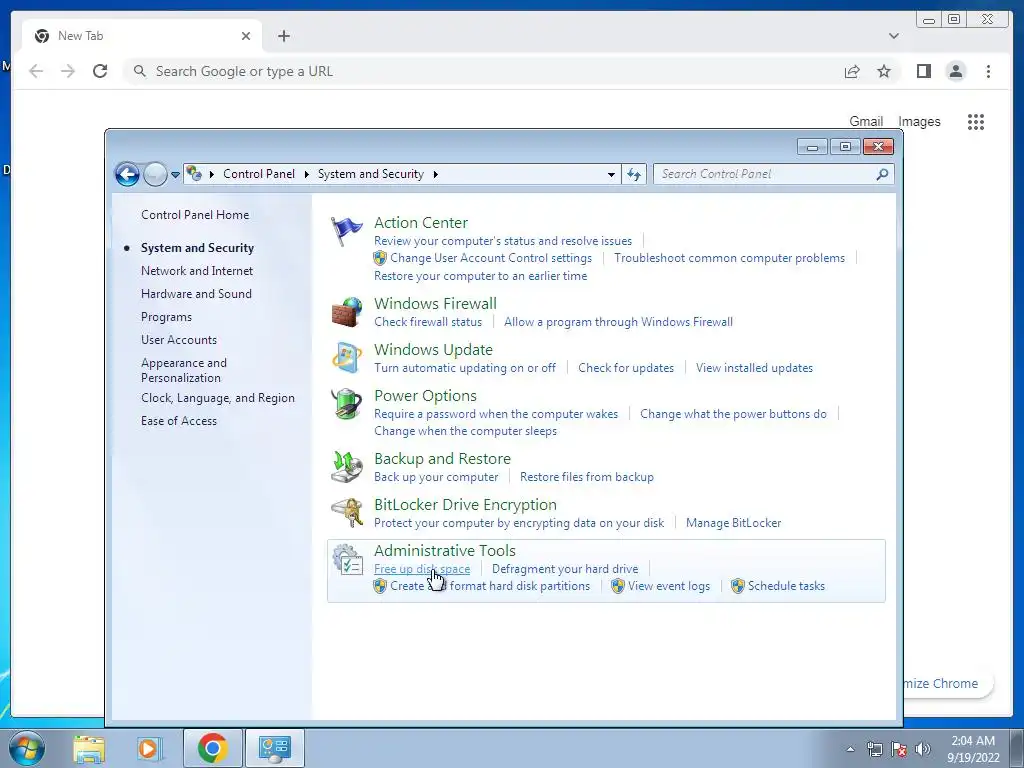
Task: Go to Control Panel Home
Action: click(x=195, y=215)
